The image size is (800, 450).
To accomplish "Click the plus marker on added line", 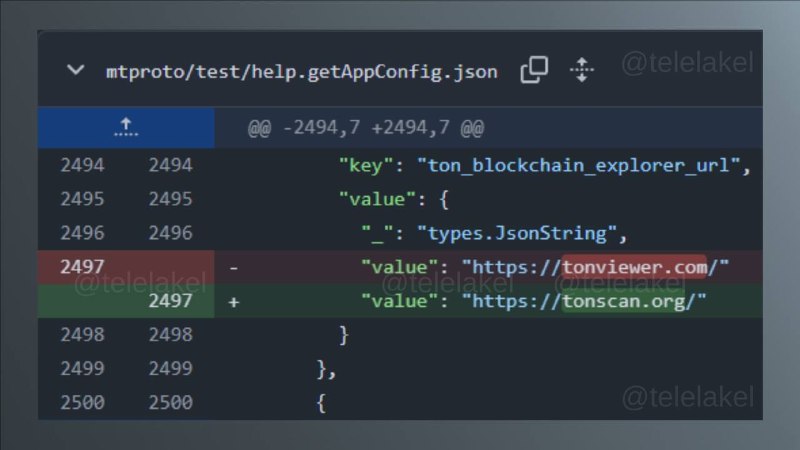I will (234, 302).
